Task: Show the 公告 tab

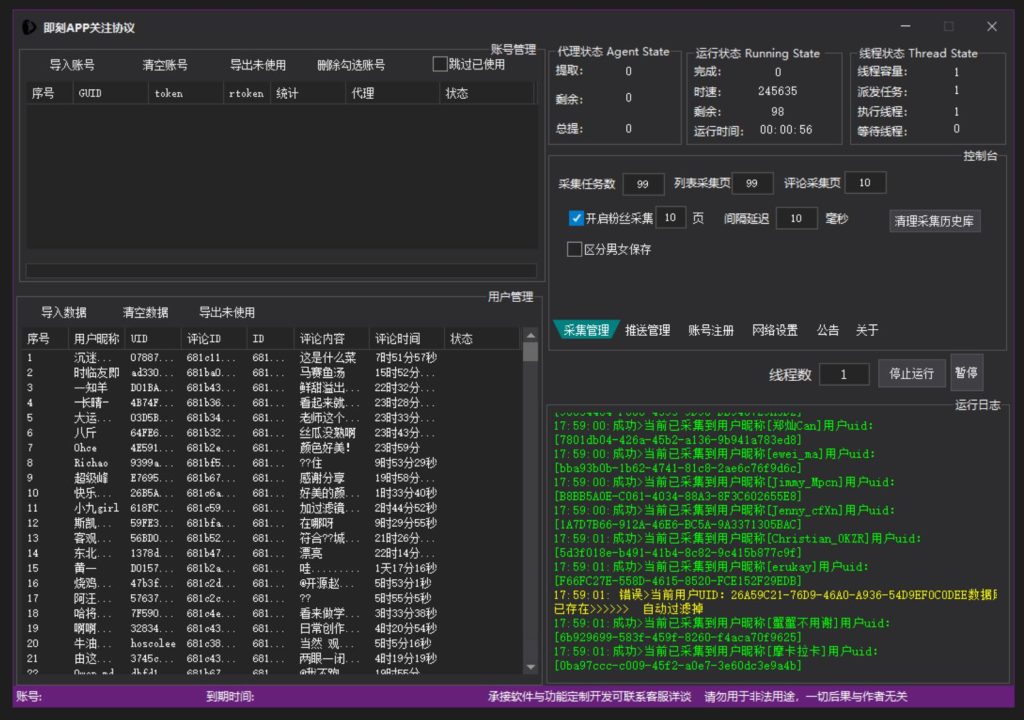Action: (827, 330)
